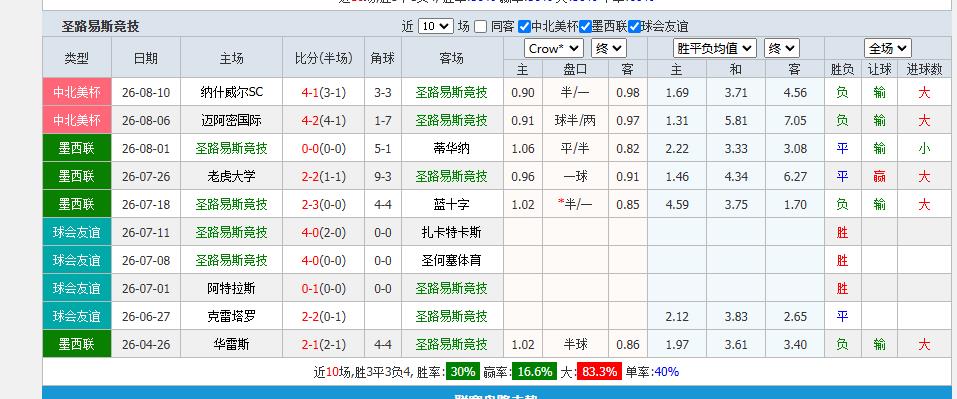
Task: Uncheck the 墨西联 filter checkbox
Action: coord(585,26)
